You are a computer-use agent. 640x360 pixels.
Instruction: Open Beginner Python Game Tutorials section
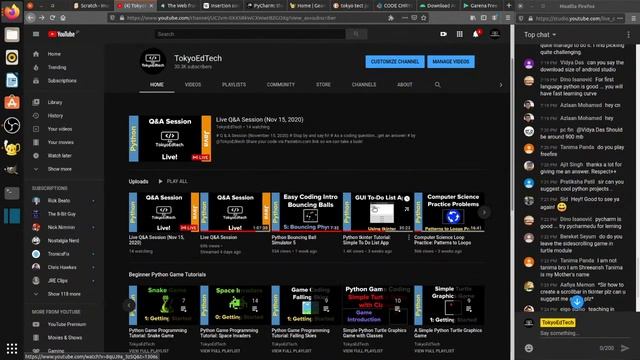click(x=167, y=274)
